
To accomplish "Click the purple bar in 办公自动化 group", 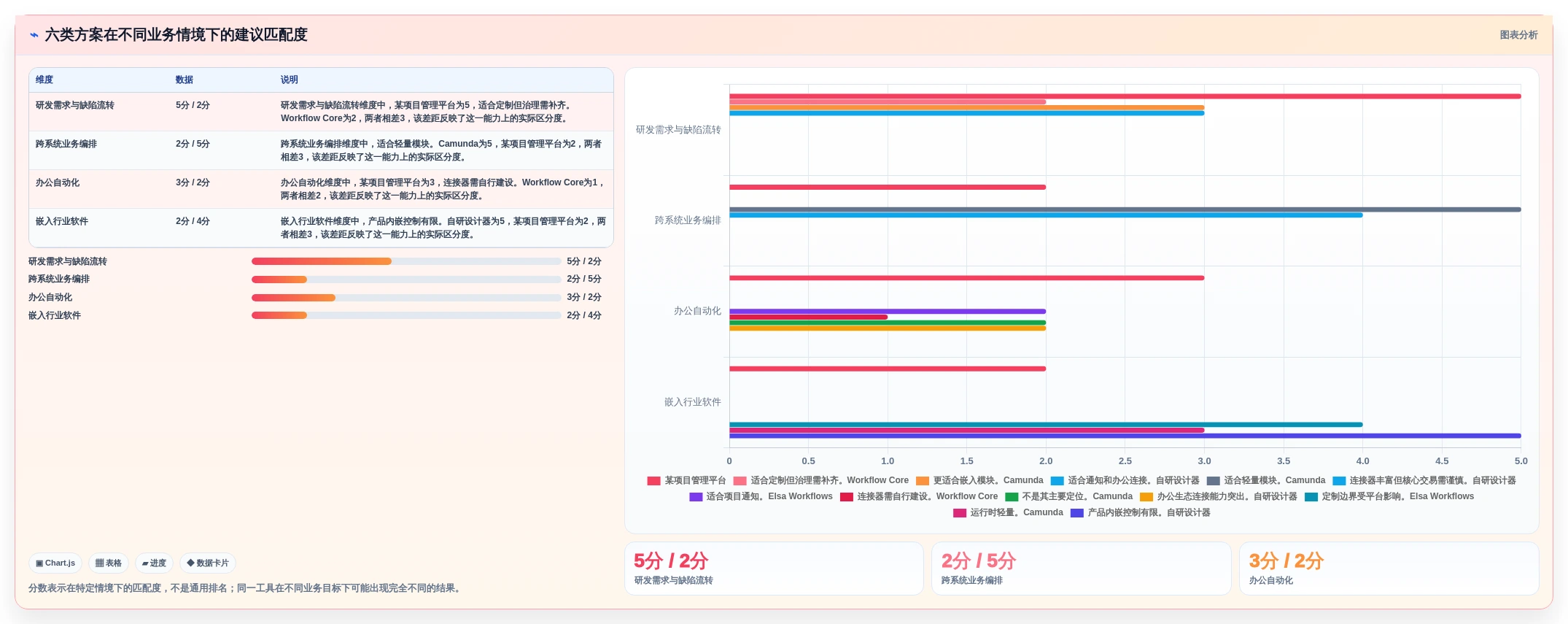I will pyautogui.click(x=888, y=312).
